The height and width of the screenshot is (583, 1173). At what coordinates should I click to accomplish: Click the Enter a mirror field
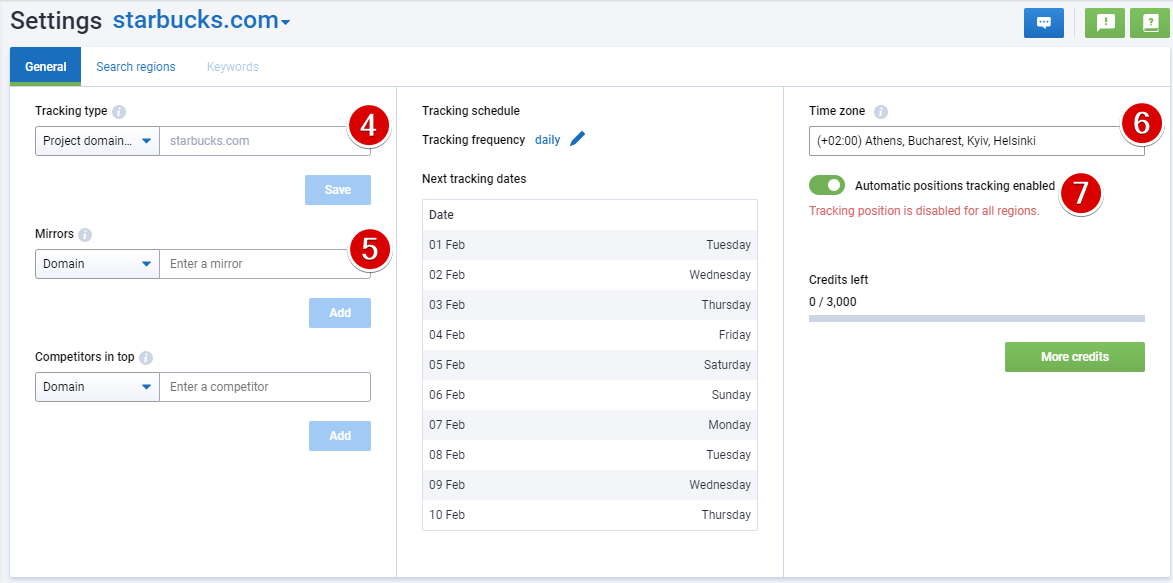[265, 263]
